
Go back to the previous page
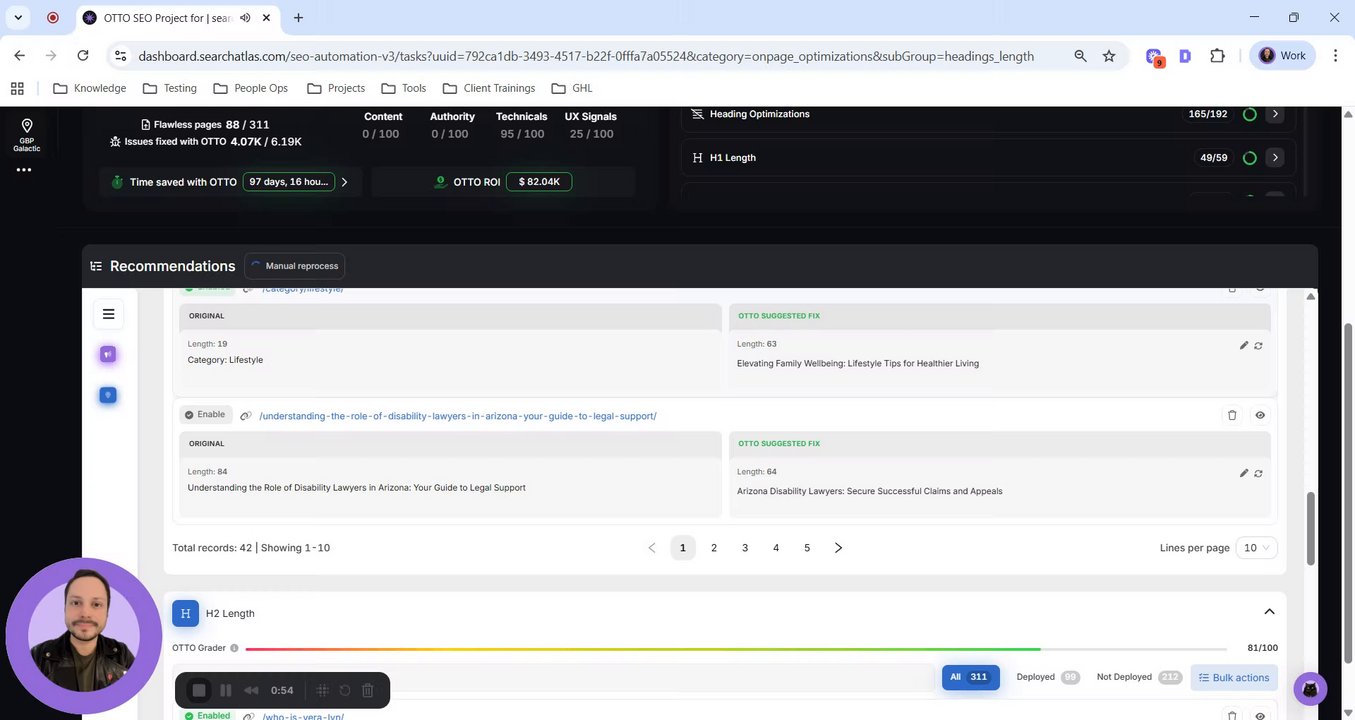click(x=20, y=56)
